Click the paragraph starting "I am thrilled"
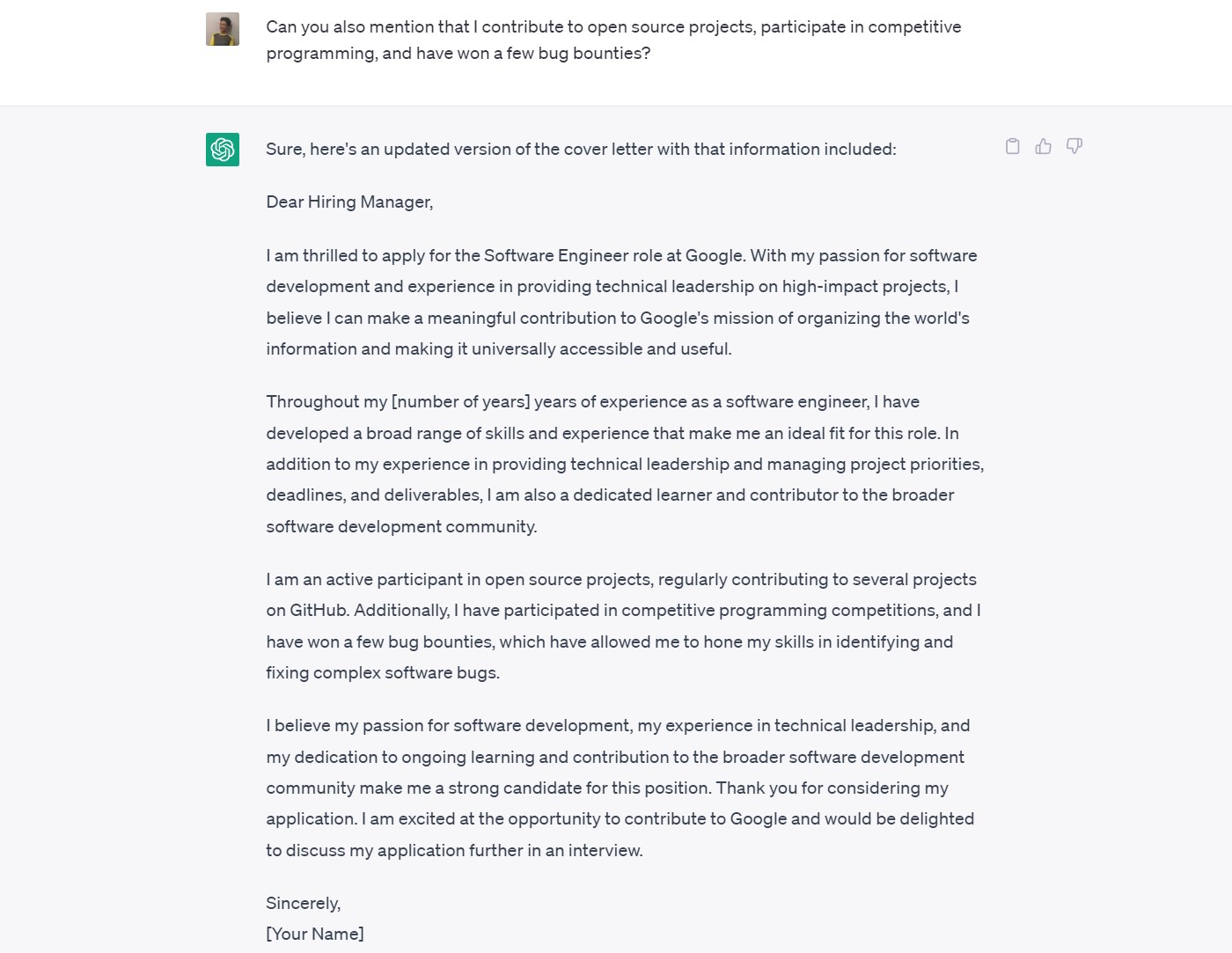1232x953 pixels. pos(621,302)
